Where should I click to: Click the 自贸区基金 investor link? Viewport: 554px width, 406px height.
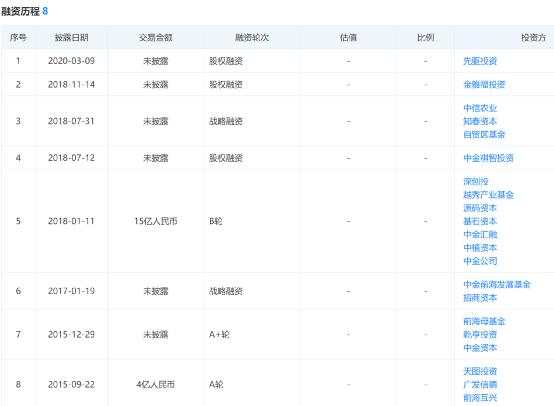coord(484,135)
